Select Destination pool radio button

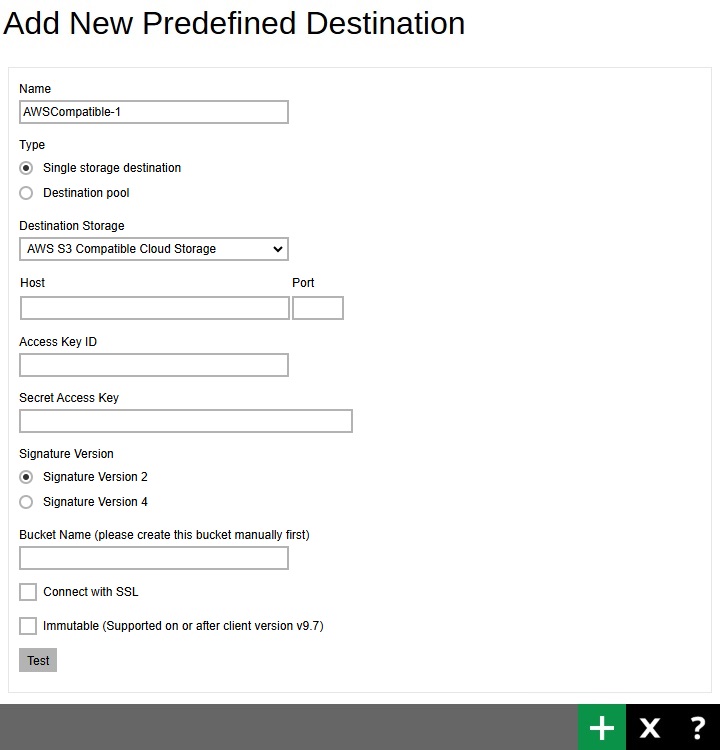(26, 193)
